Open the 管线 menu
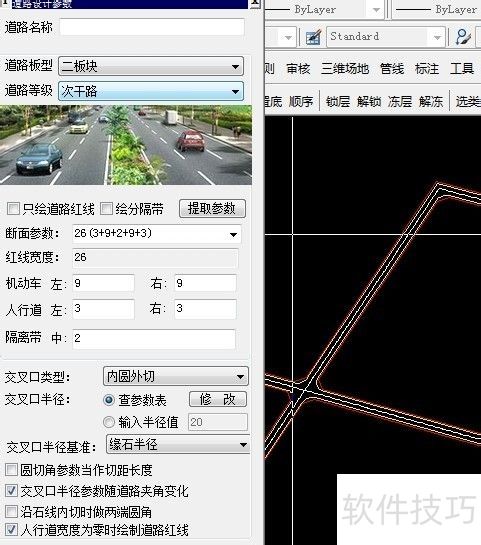 (x=392, y=68)
